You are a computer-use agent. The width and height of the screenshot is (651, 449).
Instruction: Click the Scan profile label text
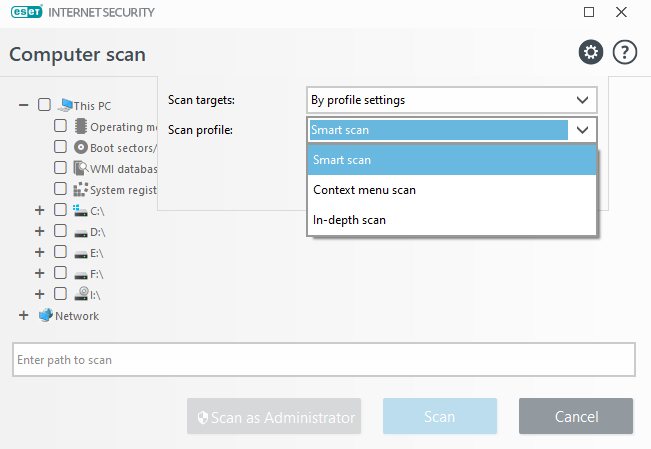pos(200,130)
